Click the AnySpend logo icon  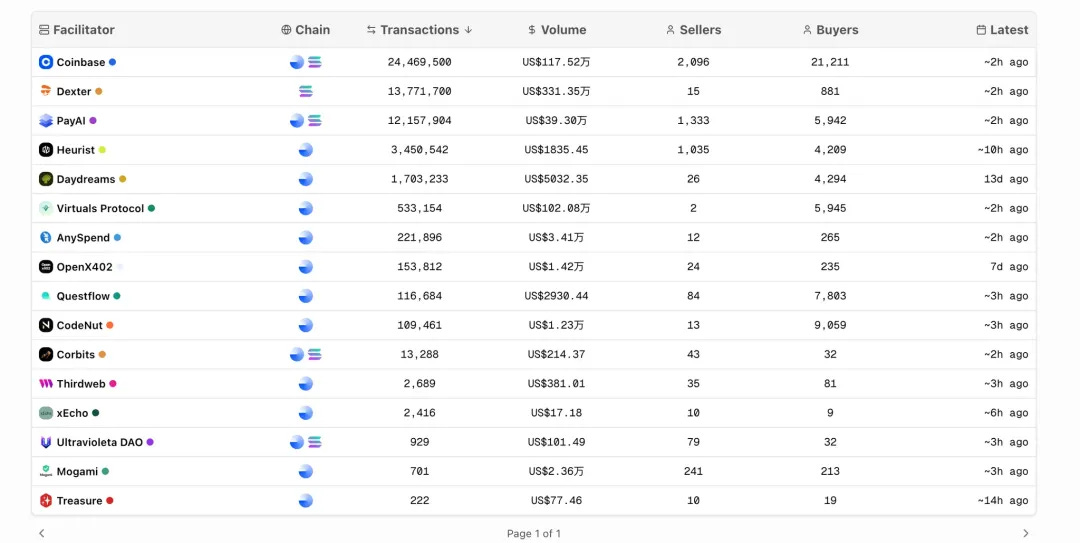(x=45, y=238)
